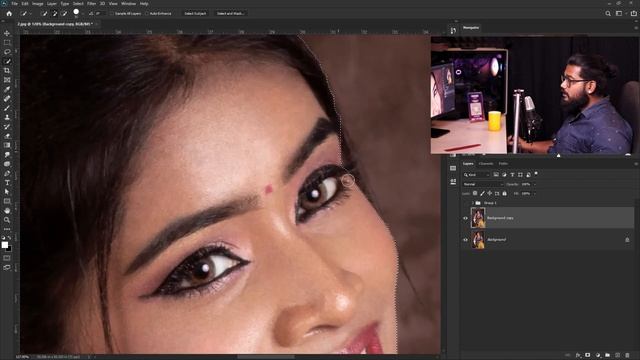Select the Rectangle shape tool
The image size is (640, 360).
7,201
